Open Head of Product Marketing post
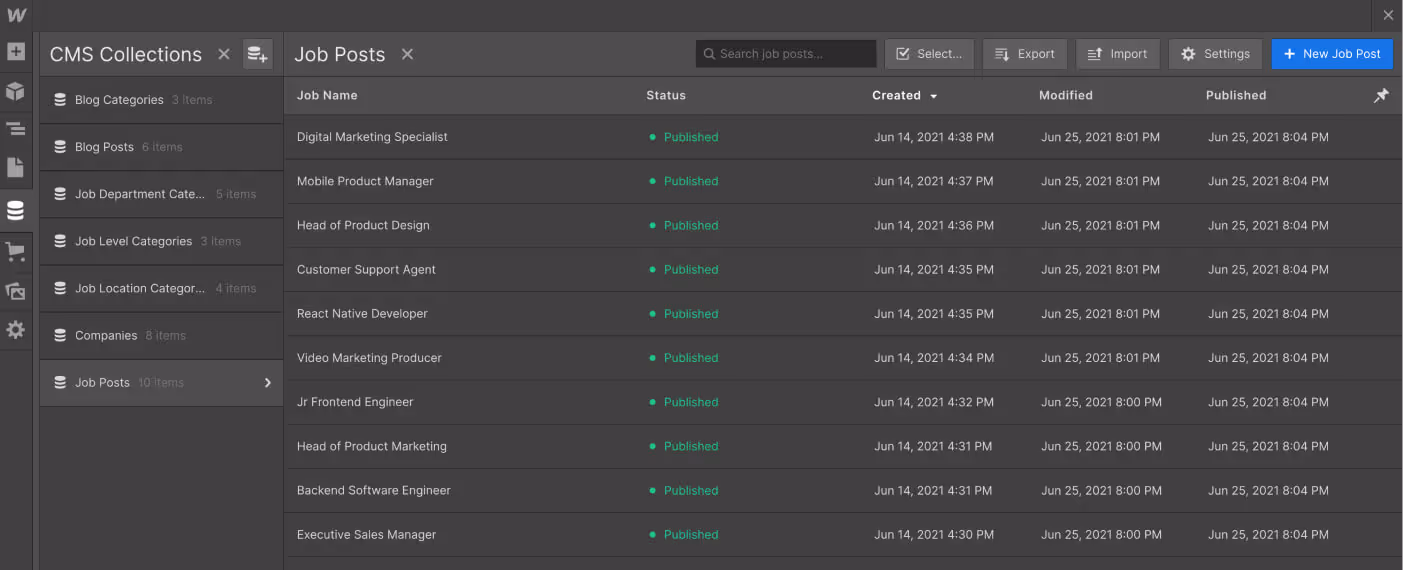This screenshot has width=1403, height=570. pyautogui.click(x=372, y=446)
